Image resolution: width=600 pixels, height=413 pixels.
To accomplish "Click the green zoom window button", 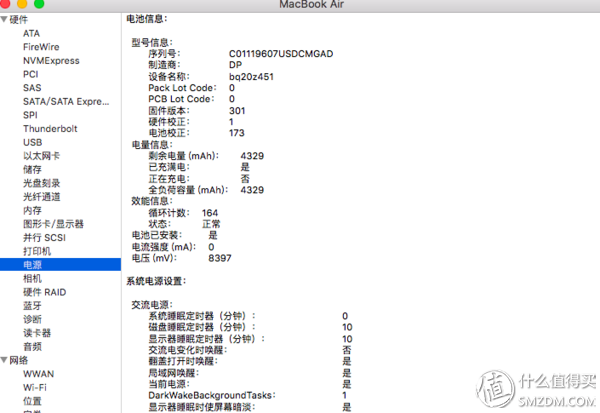I will click(39, 3).
